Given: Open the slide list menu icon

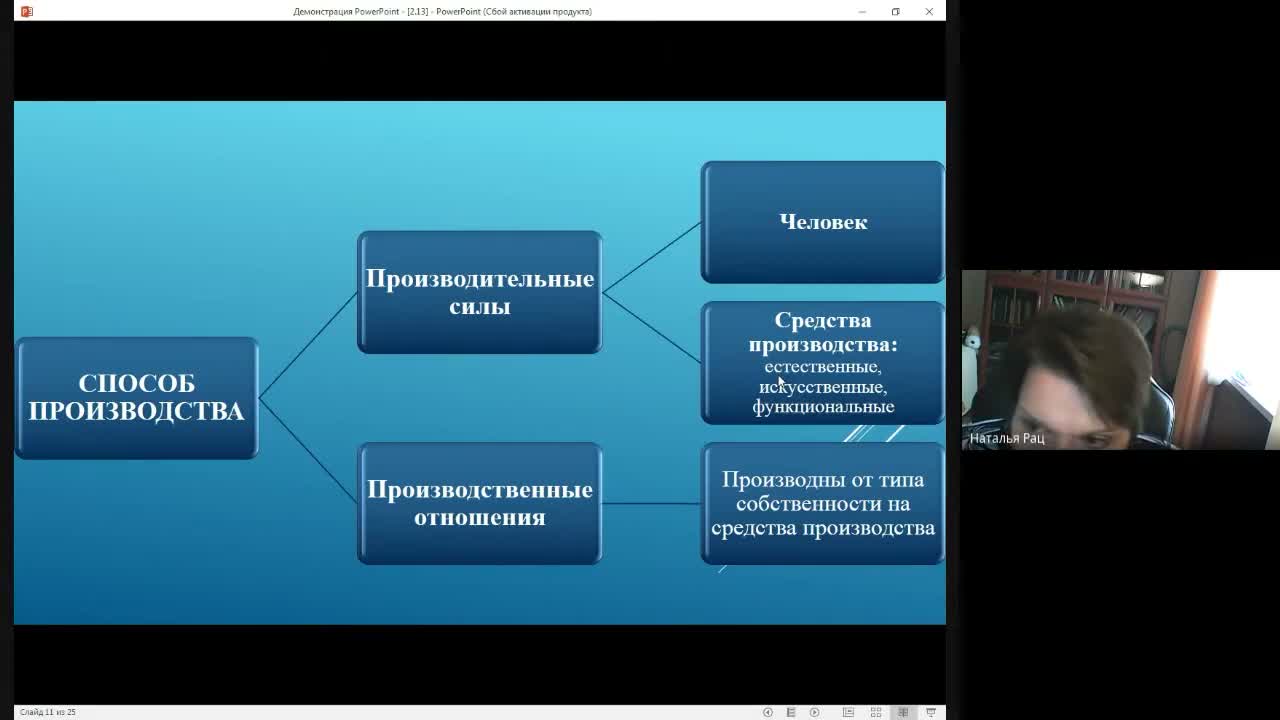Looking at the screenshot, I should pyautogui.click(x=791, y=712).
